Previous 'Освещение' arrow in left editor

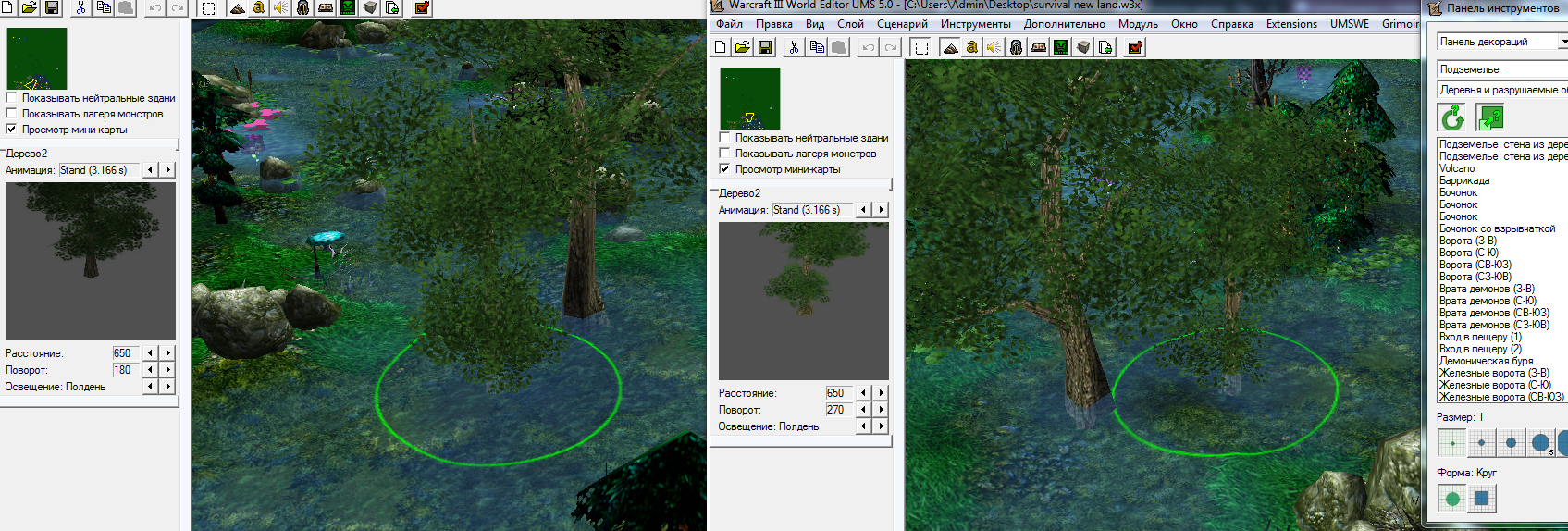(x=150, y=387)
